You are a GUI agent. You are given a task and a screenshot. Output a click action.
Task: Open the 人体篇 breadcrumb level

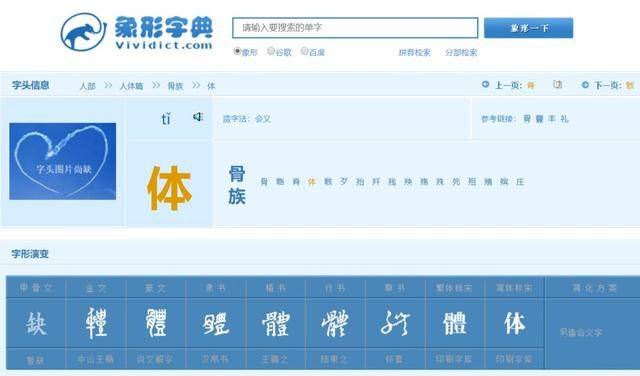[x=131, y=86]
